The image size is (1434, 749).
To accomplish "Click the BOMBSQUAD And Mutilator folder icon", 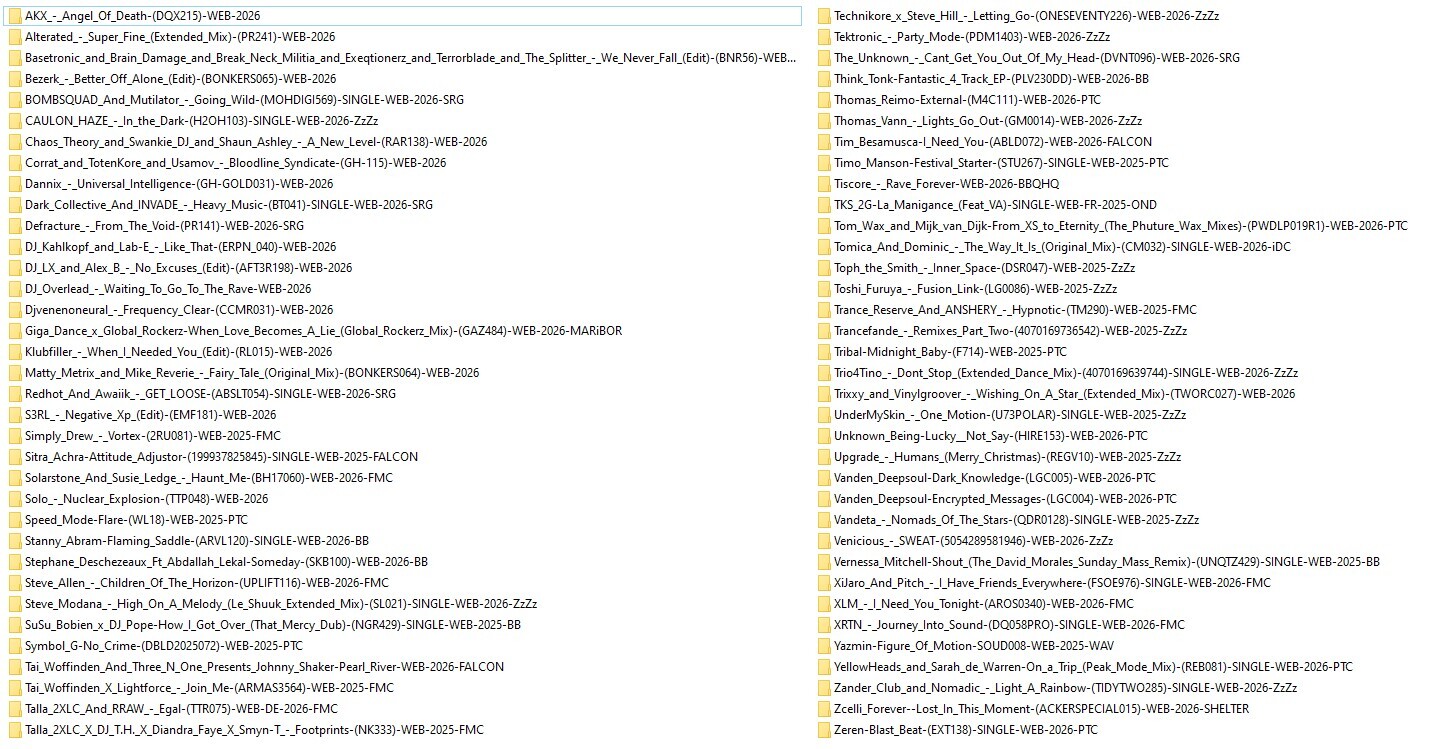I will [x=14, y=100].
